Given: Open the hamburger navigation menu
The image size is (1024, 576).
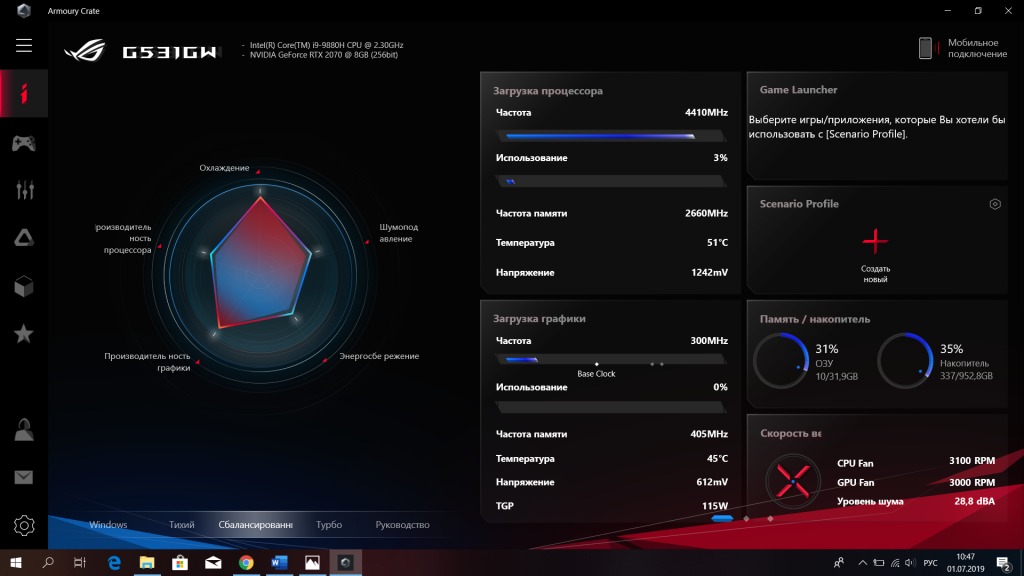Looking at the screenshot, I should pyautogui.click(x=24, y=46).
